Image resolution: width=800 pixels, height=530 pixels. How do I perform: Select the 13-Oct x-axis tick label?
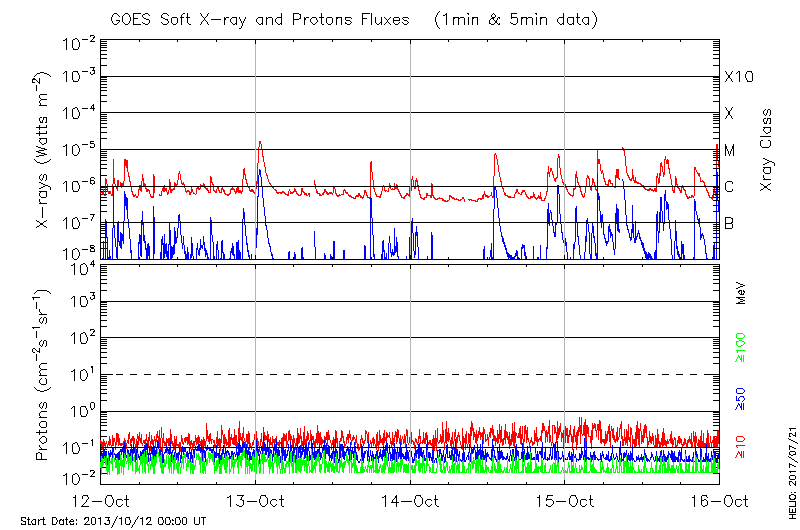pos(256,500)
